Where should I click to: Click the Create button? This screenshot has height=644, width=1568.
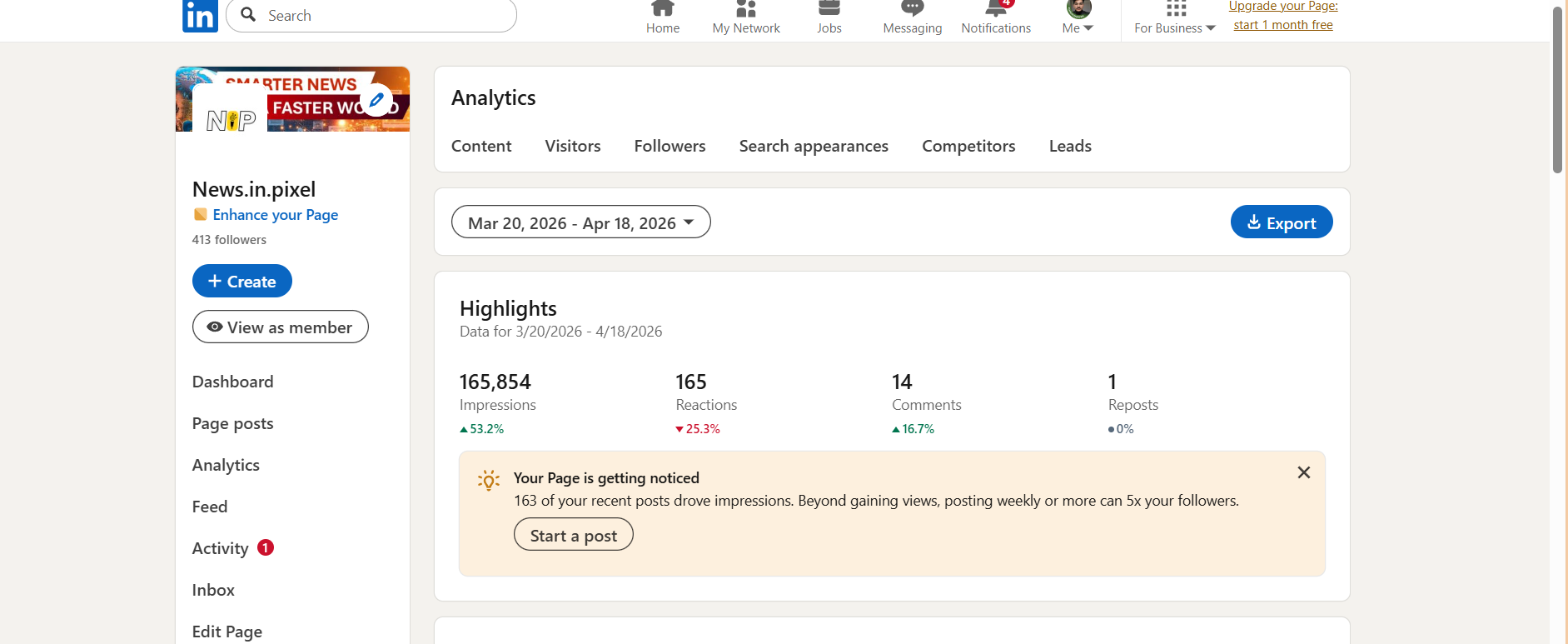[x=242, y=281]
